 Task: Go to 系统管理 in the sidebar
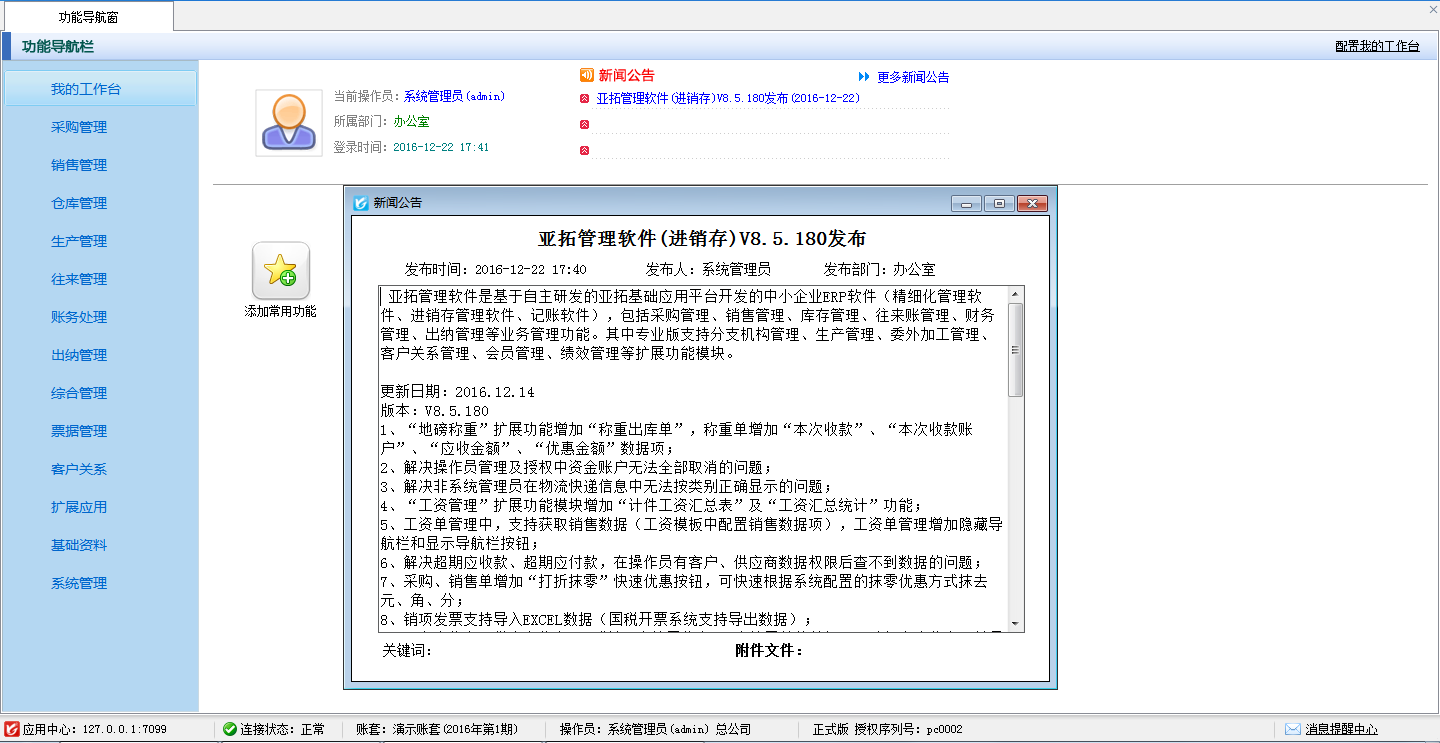click(x=79, y=583)
